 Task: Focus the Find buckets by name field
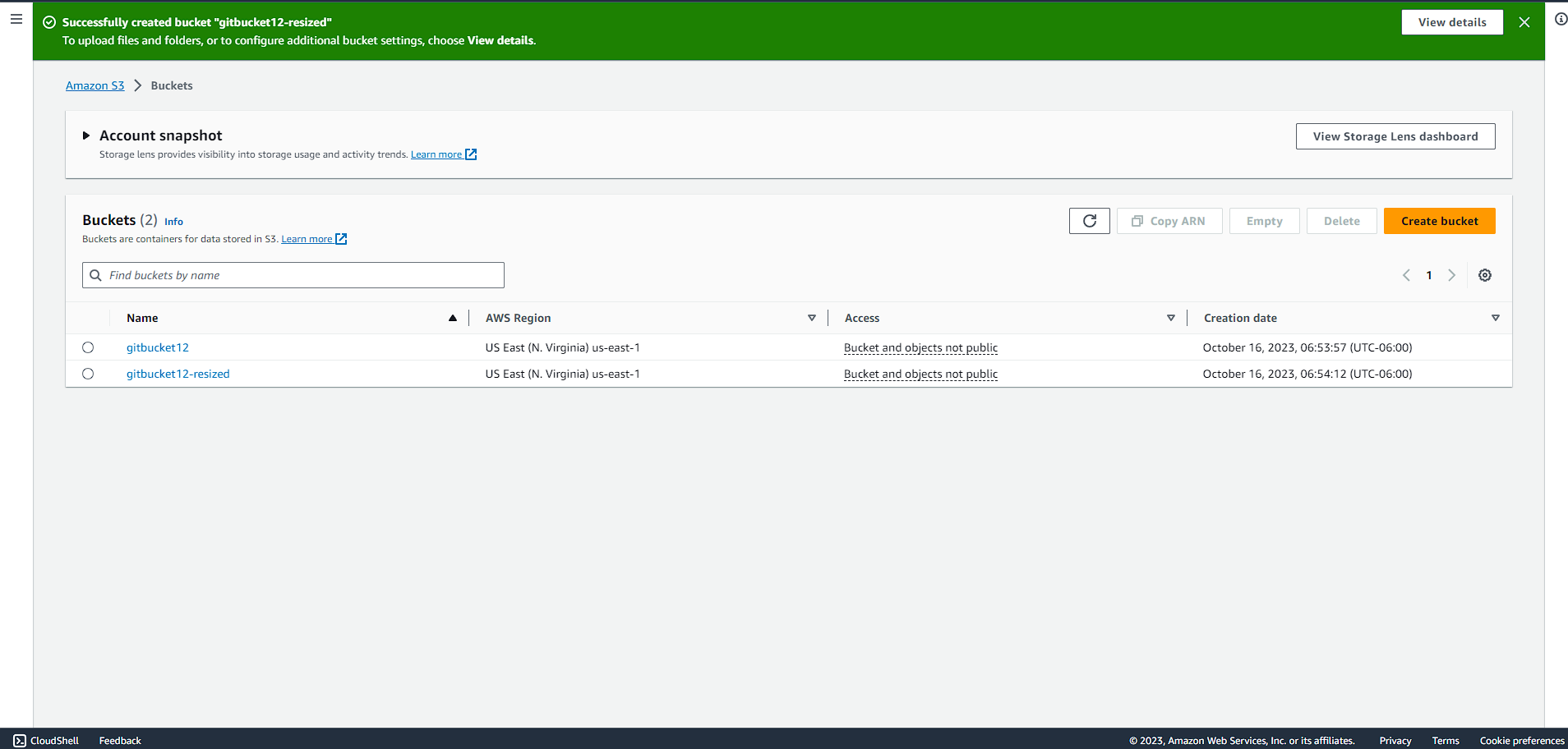pos(293,275)
